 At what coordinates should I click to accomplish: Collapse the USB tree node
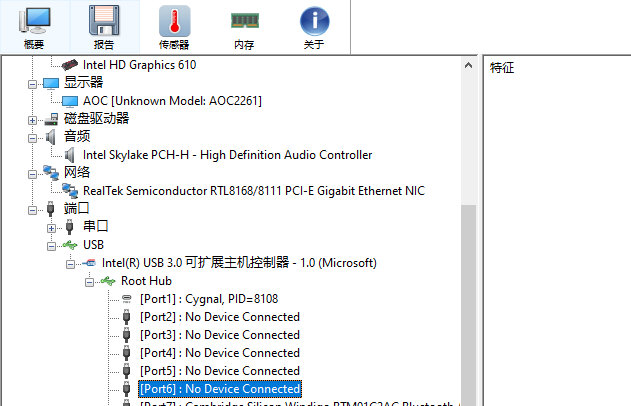coord(52,246)
